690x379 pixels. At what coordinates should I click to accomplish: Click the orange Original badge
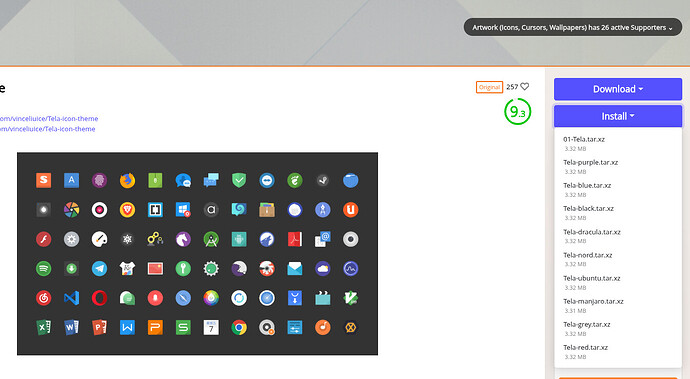click(x=489, y=87)
